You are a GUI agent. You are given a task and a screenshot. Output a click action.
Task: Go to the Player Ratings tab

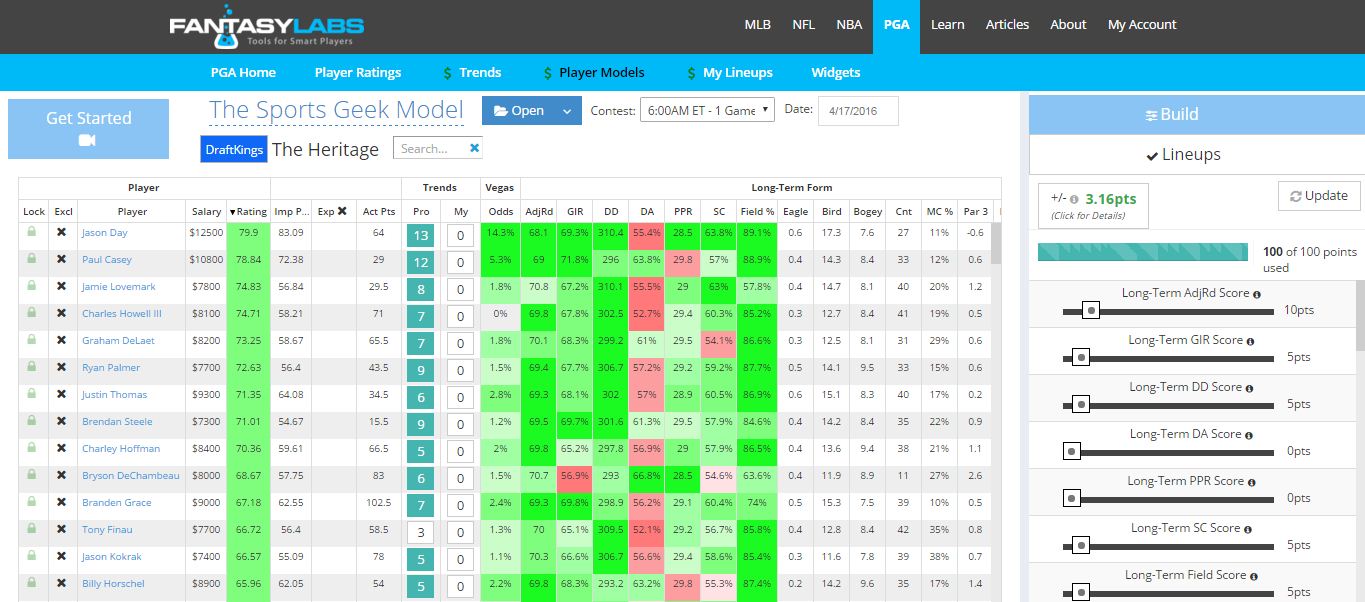[x=358, y=72]
